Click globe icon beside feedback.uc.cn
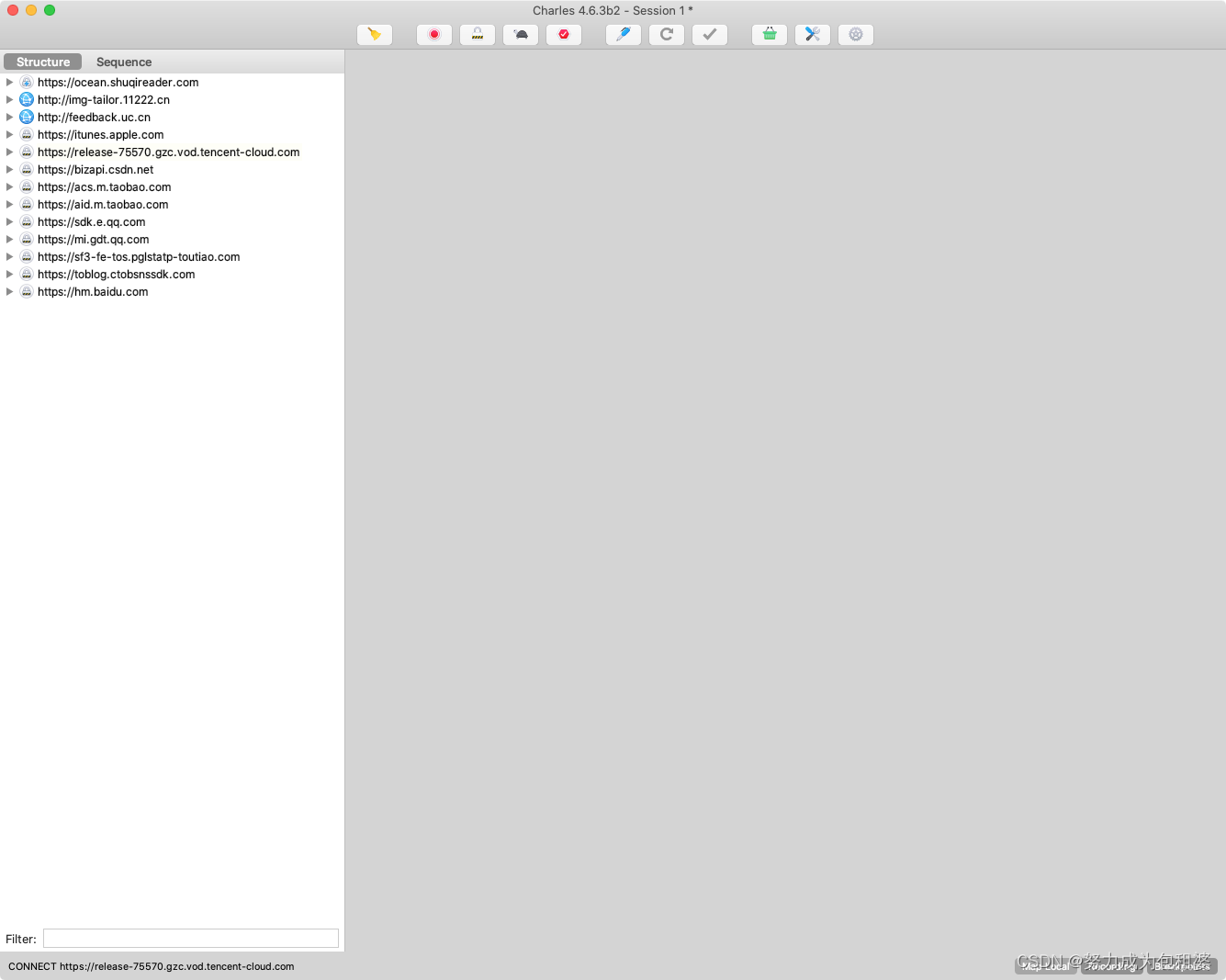Viewport: 1226px width, 980px height. (27, 117)
